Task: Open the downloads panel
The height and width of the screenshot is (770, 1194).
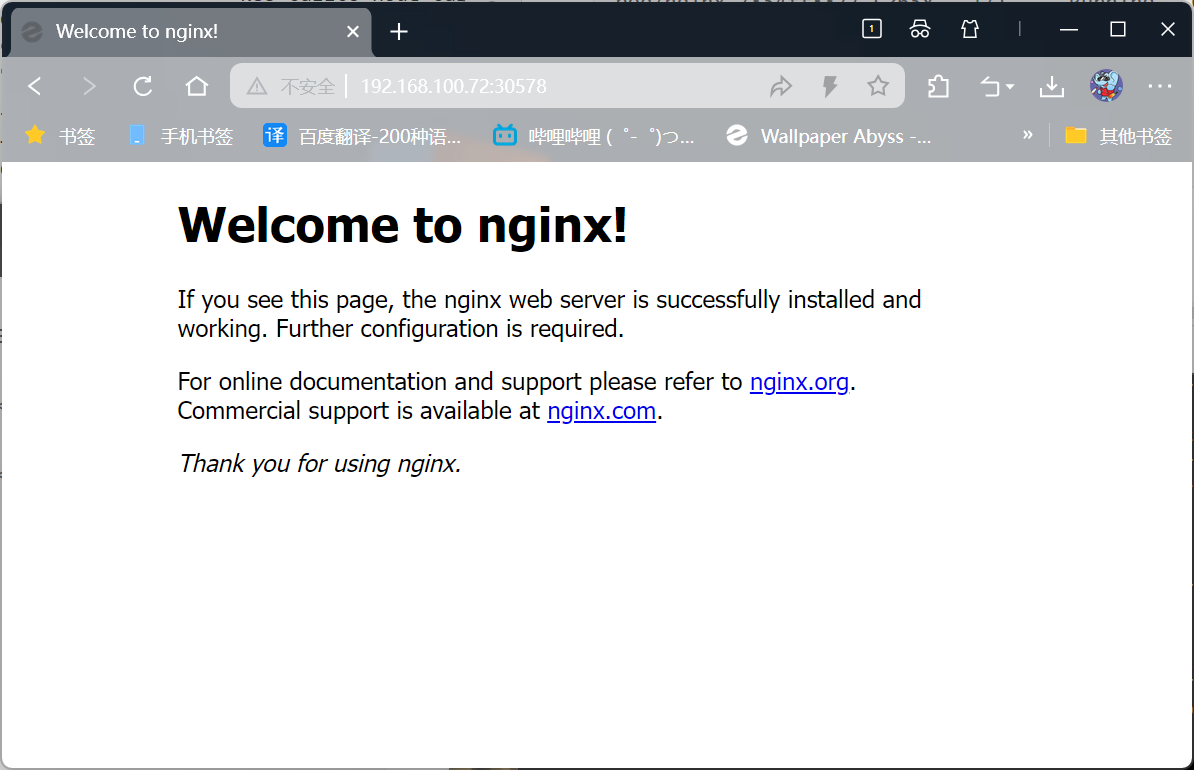Action: click(1052, 86)
